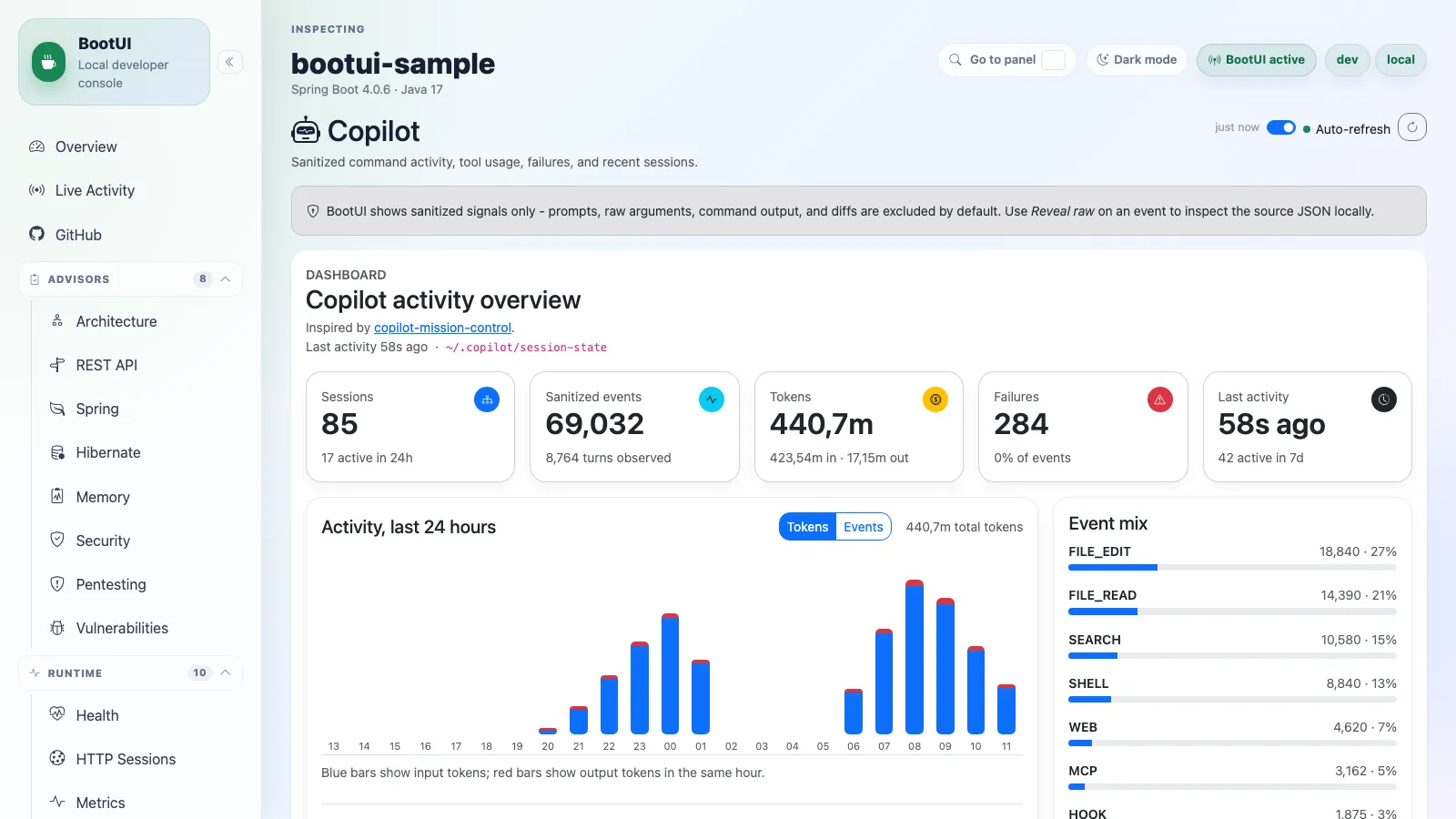The width and height of the screenshot is (1456, 819).
Task: Click the refresh icon next to Auto-refresh
Action: point(1412,127)
